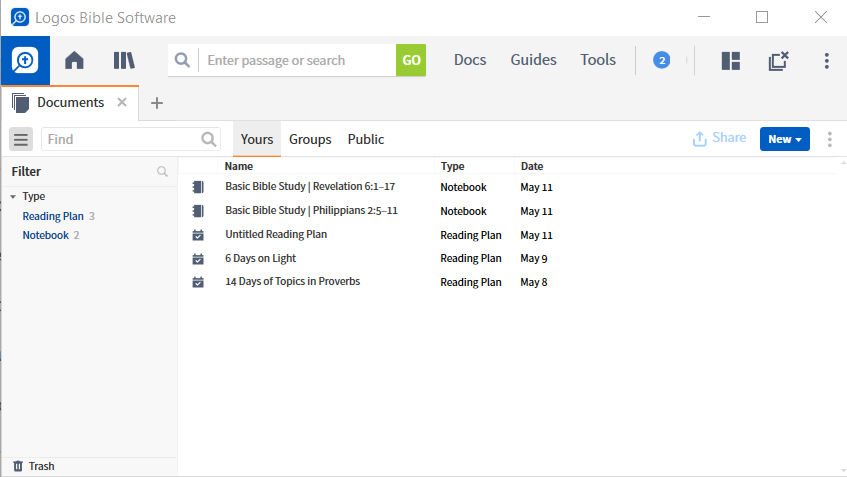
Task: Click the May 8 date cell
Action: [x=534, y=282]
